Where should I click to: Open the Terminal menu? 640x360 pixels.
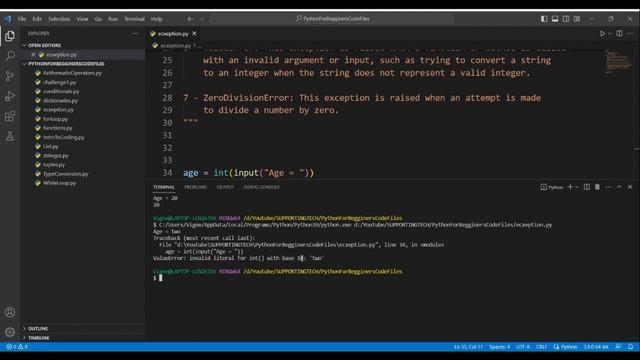pyautogui.click(x=134, y=19)
